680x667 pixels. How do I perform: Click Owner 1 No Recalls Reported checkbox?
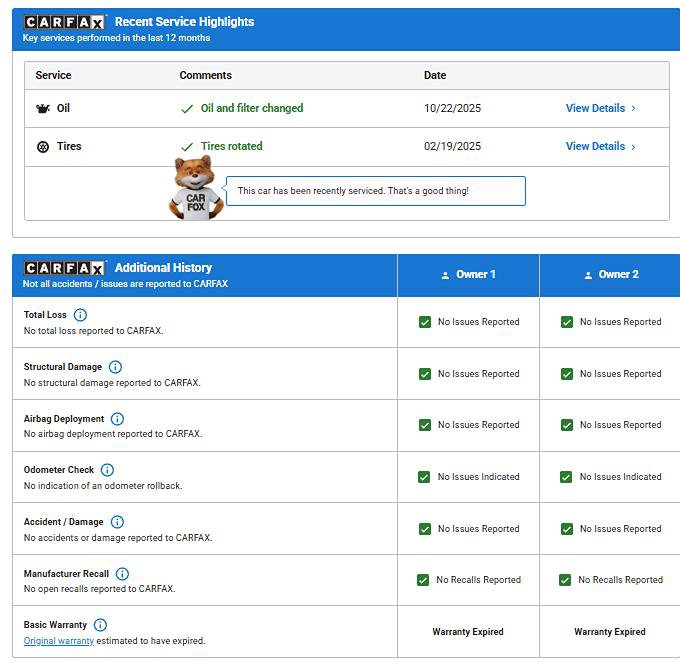(423, 580)
